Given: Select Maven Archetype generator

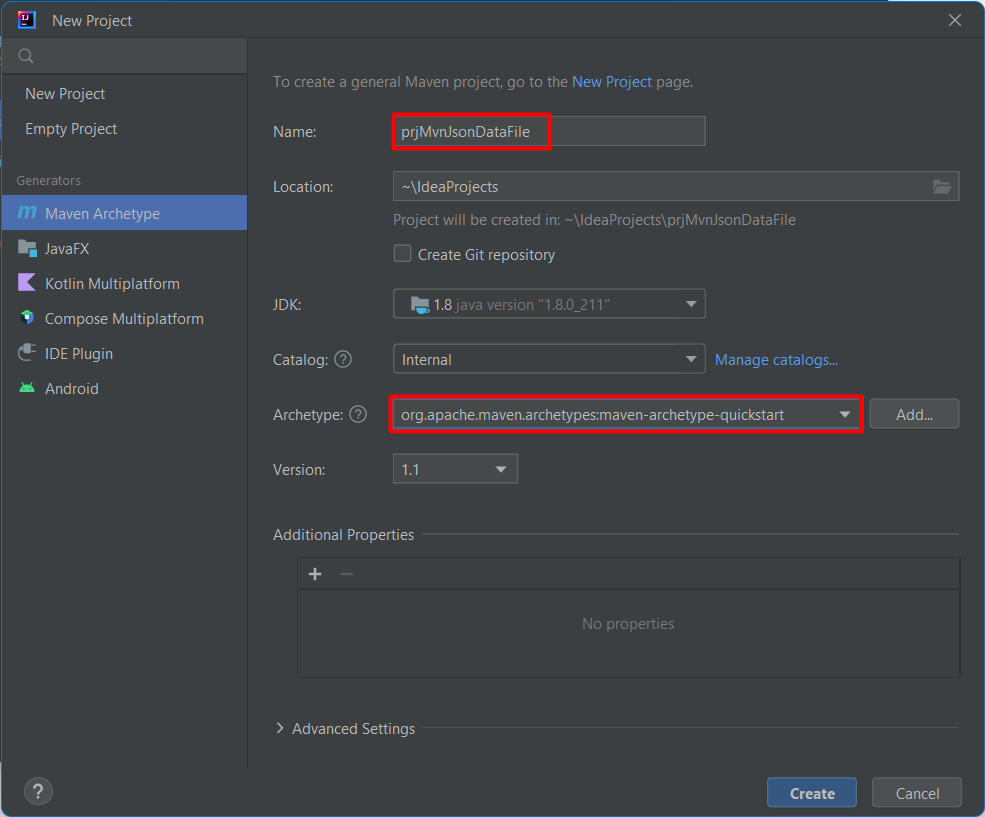Looking at the screenshot, I should tap(124, 213).
